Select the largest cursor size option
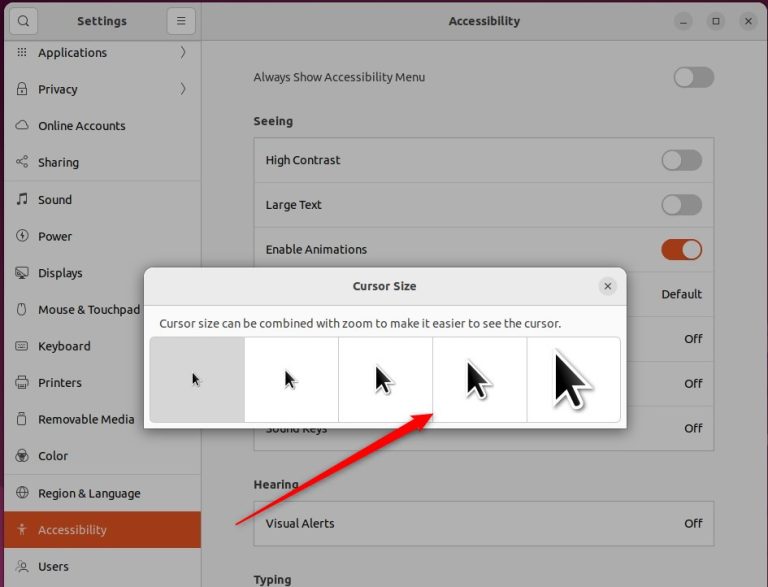 (x=573, y=380)
